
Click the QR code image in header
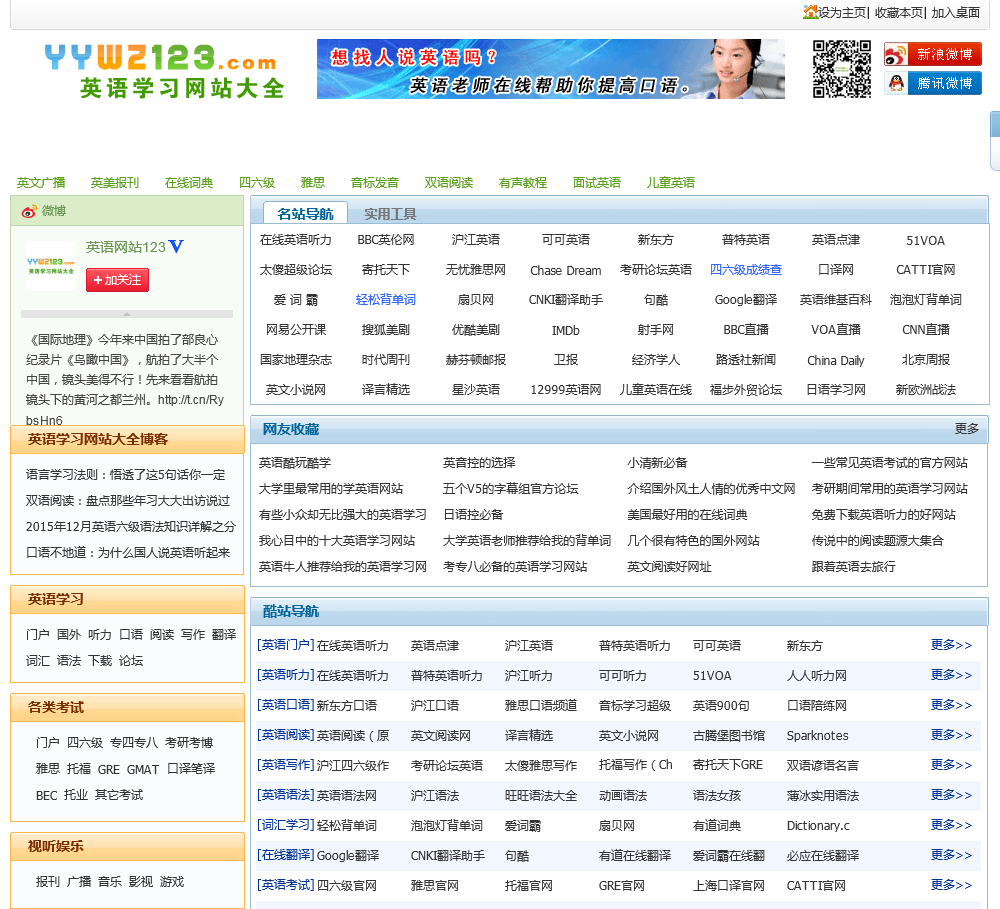tap(841, 69)
